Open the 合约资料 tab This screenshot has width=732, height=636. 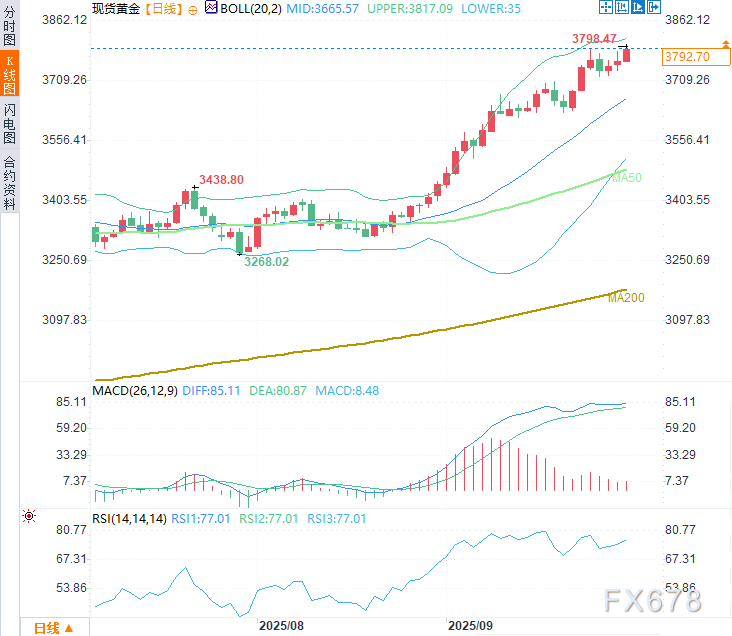coord(9,182)
